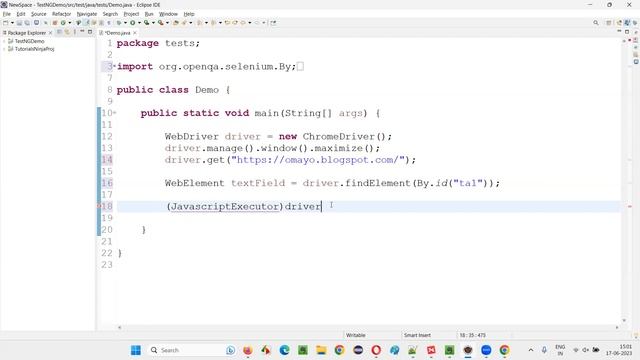Open the New dropdown arrow in toolbar
This screenshot has height=360, width=640.
pos(12,23)
